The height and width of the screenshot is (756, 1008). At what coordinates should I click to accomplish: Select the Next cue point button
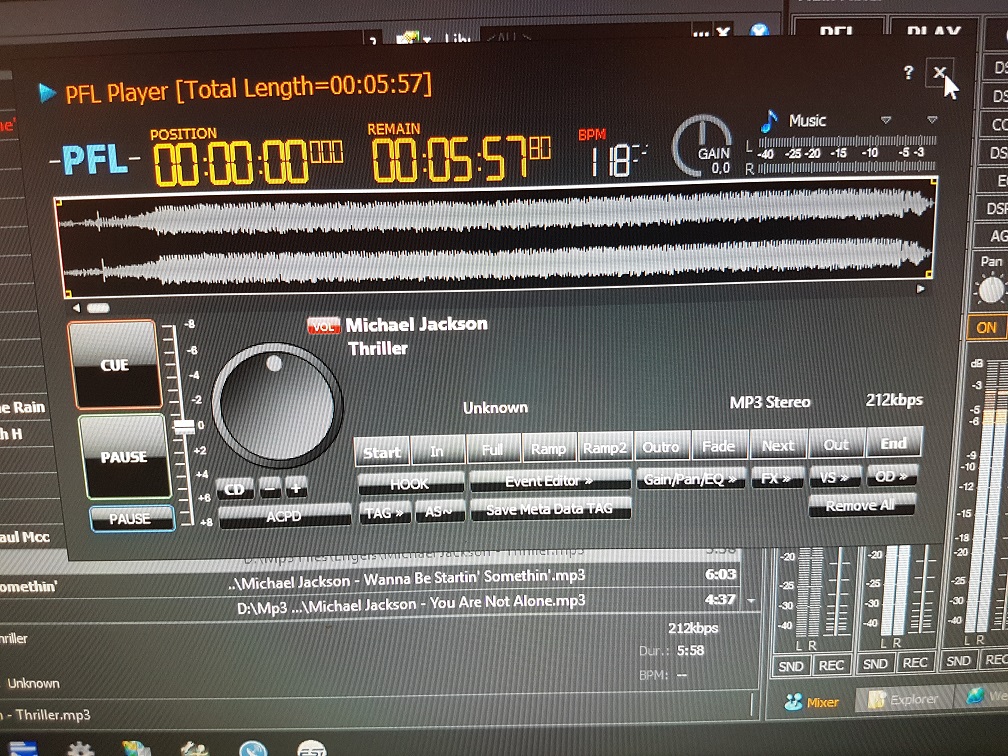point(777,444)
